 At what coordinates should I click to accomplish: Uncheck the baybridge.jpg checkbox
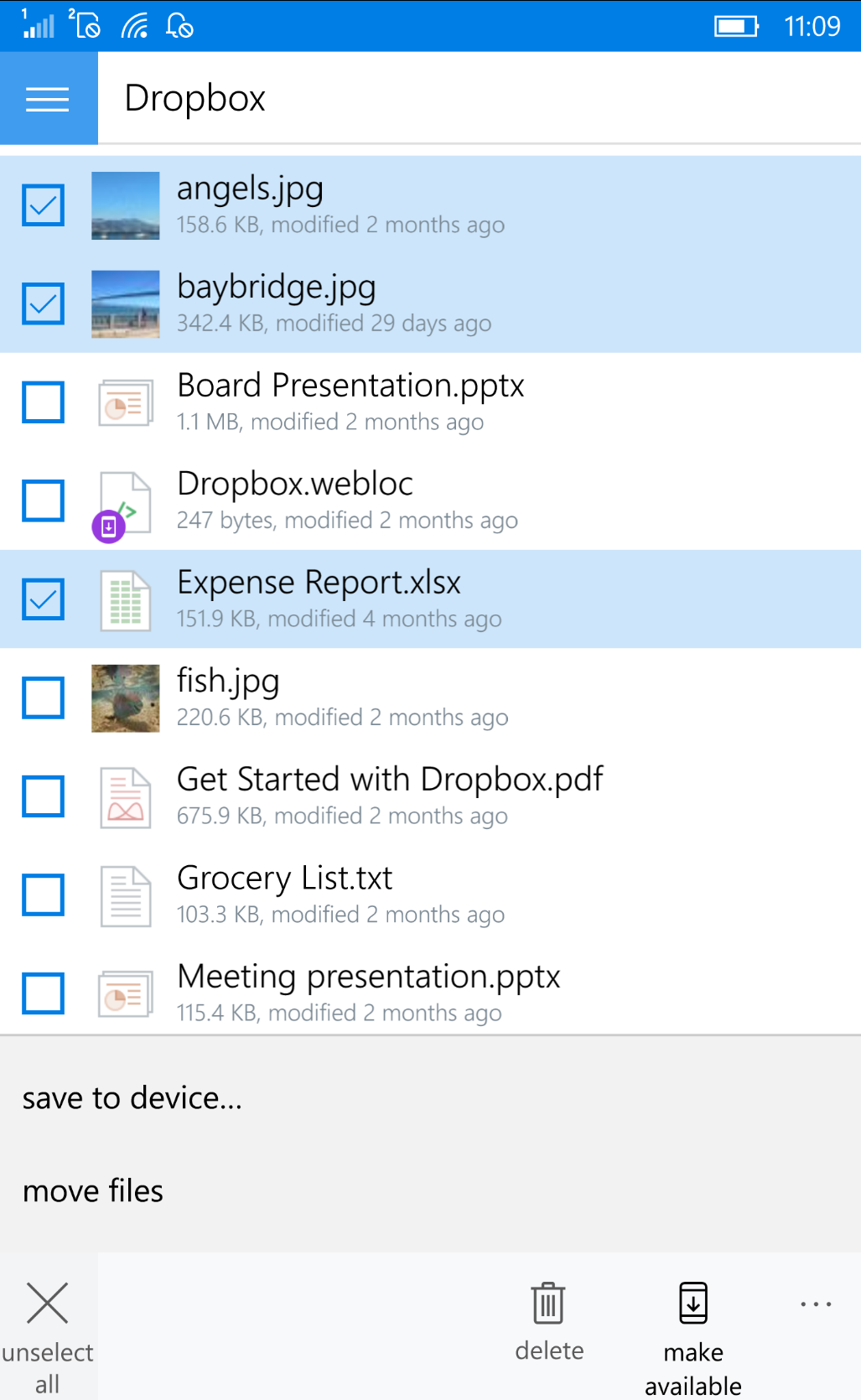(43, 303)
